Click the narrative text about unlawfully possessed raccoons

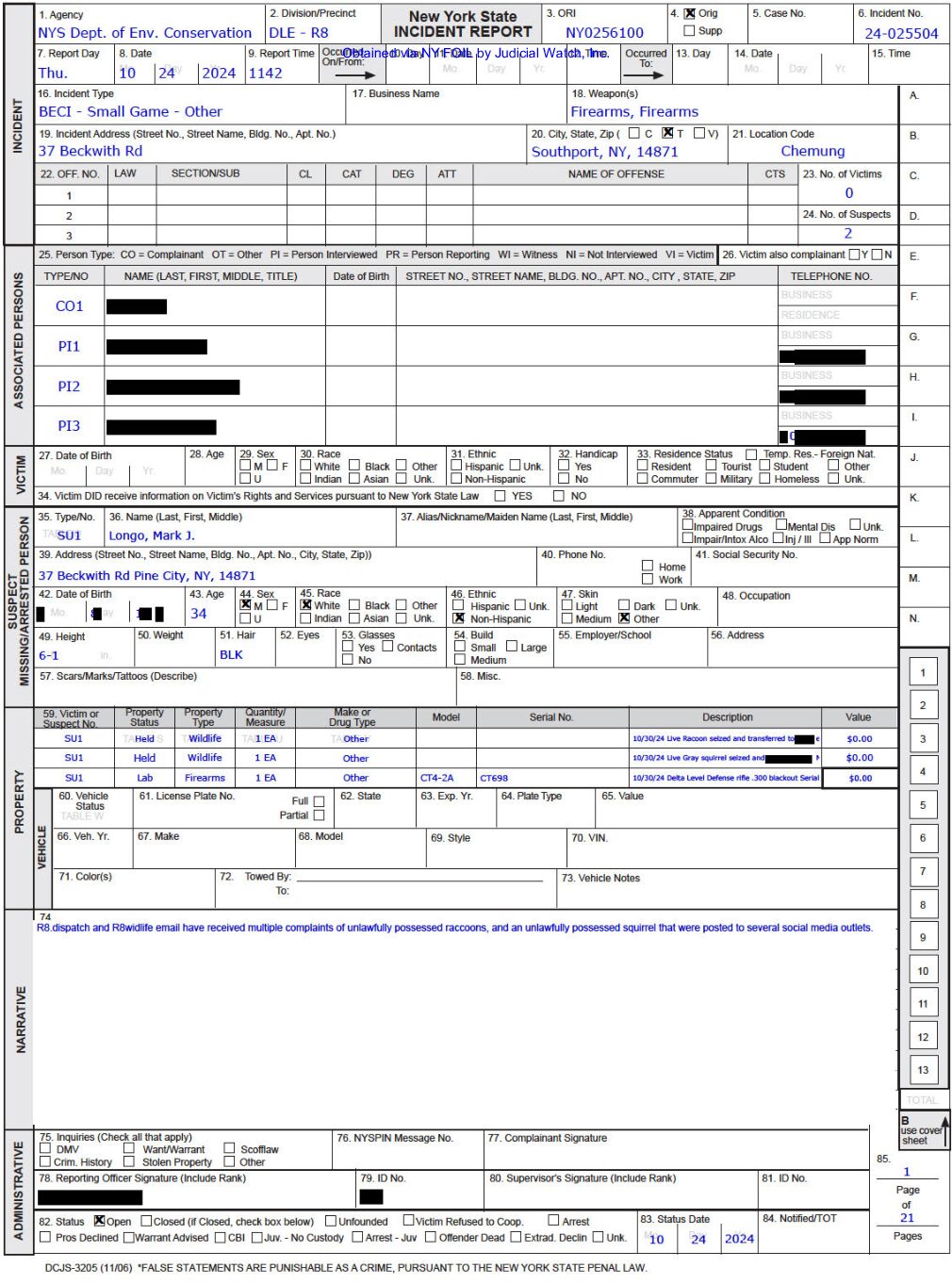[x=454, y=928]
